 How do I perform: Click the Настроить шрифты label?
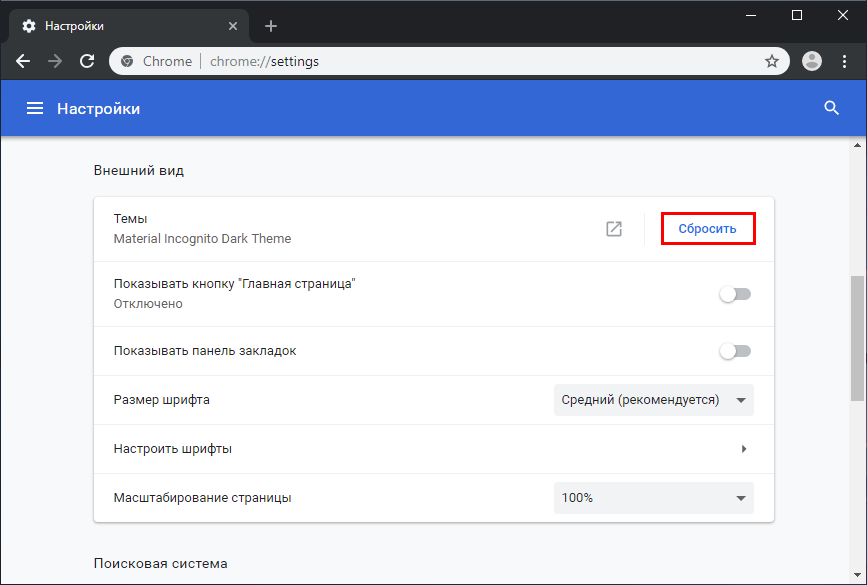point(173,448)
